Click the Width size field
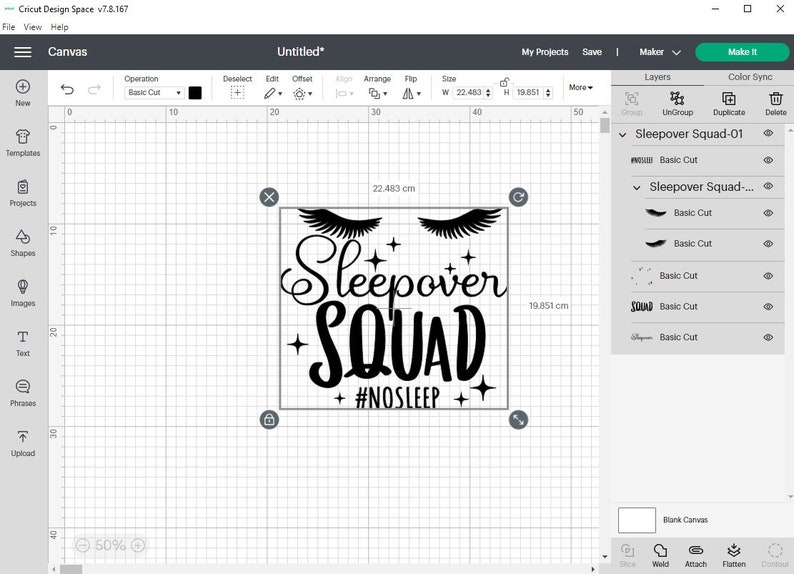This screenshot has height=574, width=794. pos(468,93)
